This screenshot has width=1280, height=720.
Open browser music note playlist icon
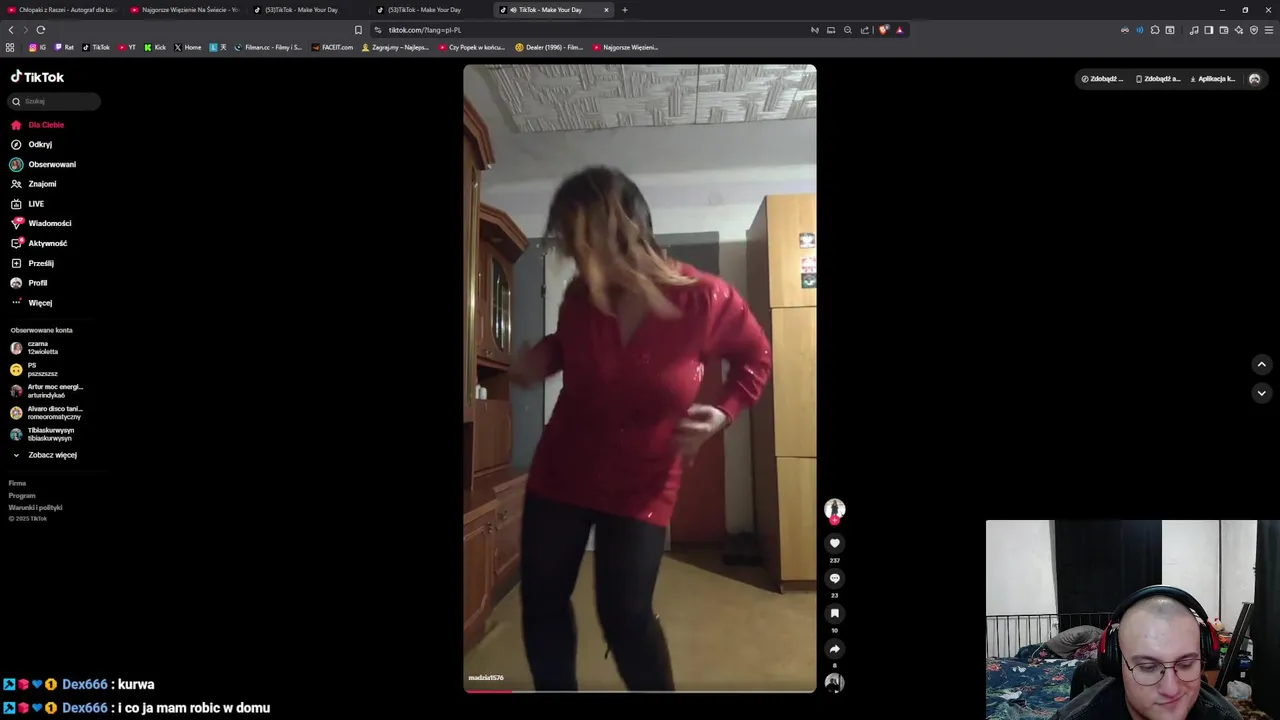(x=1194, y=30)
